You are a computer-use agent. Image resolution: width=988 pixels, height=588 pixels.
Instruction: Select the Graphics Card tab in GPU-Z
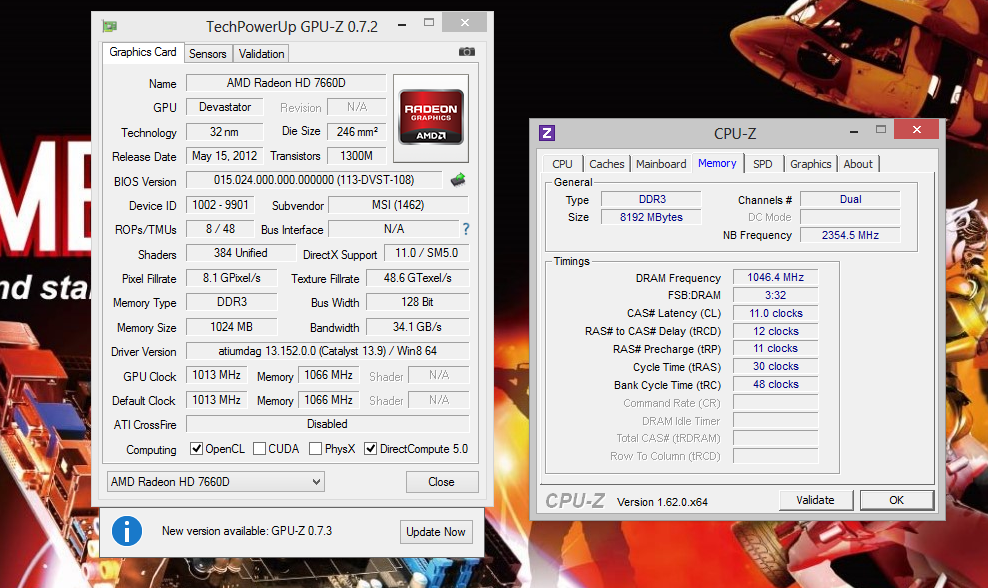pos(143,52)
